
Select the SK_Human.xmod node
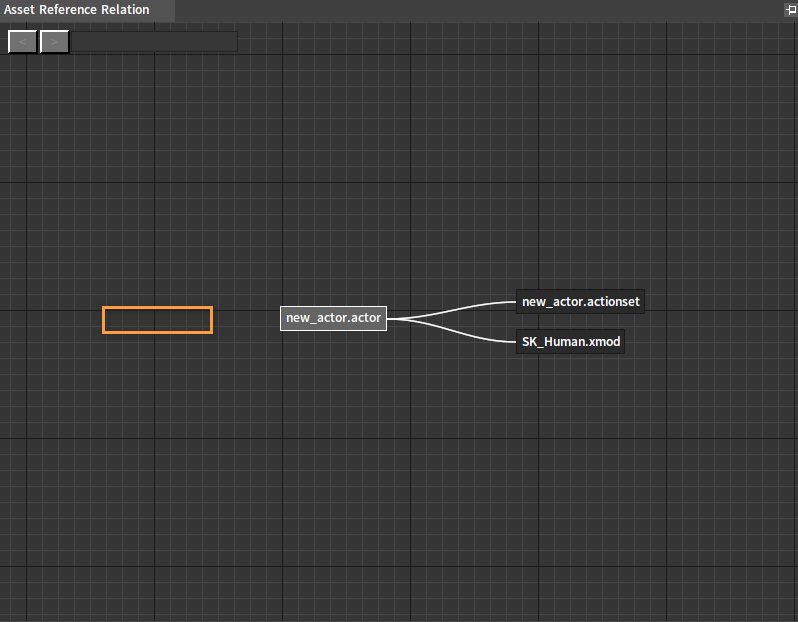click(571, 342)
